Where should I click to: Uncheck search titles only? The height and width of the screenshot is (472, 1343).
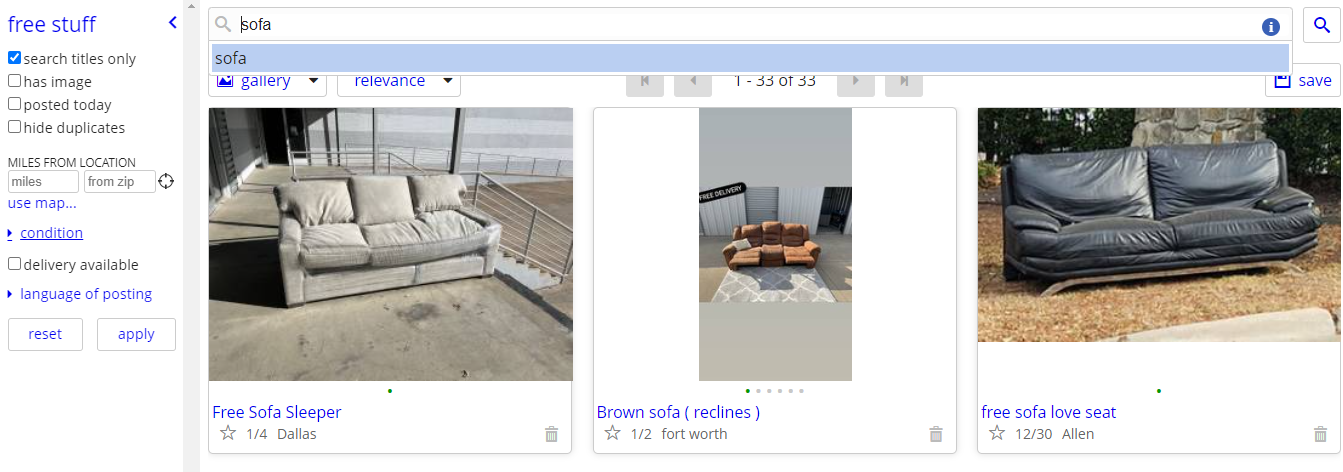pos(14,58)
